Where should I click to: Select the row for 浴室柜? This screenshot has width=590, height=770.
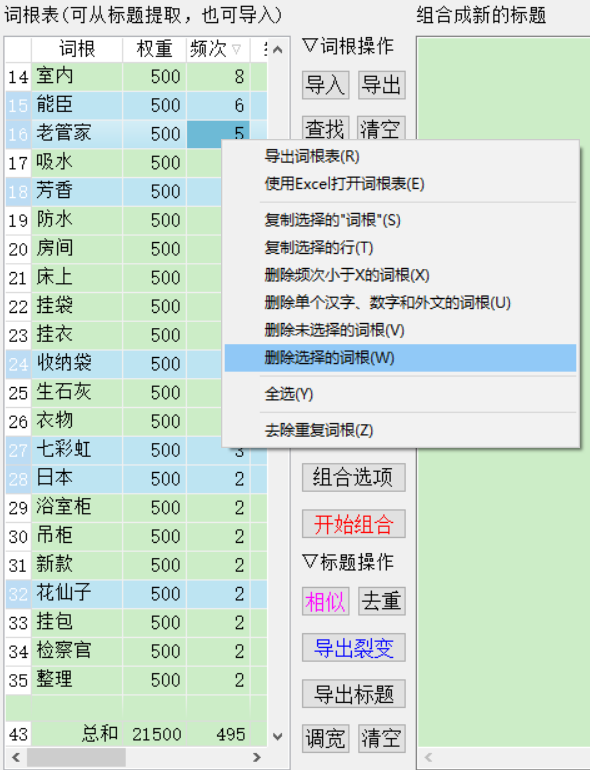tap(137, 507)
